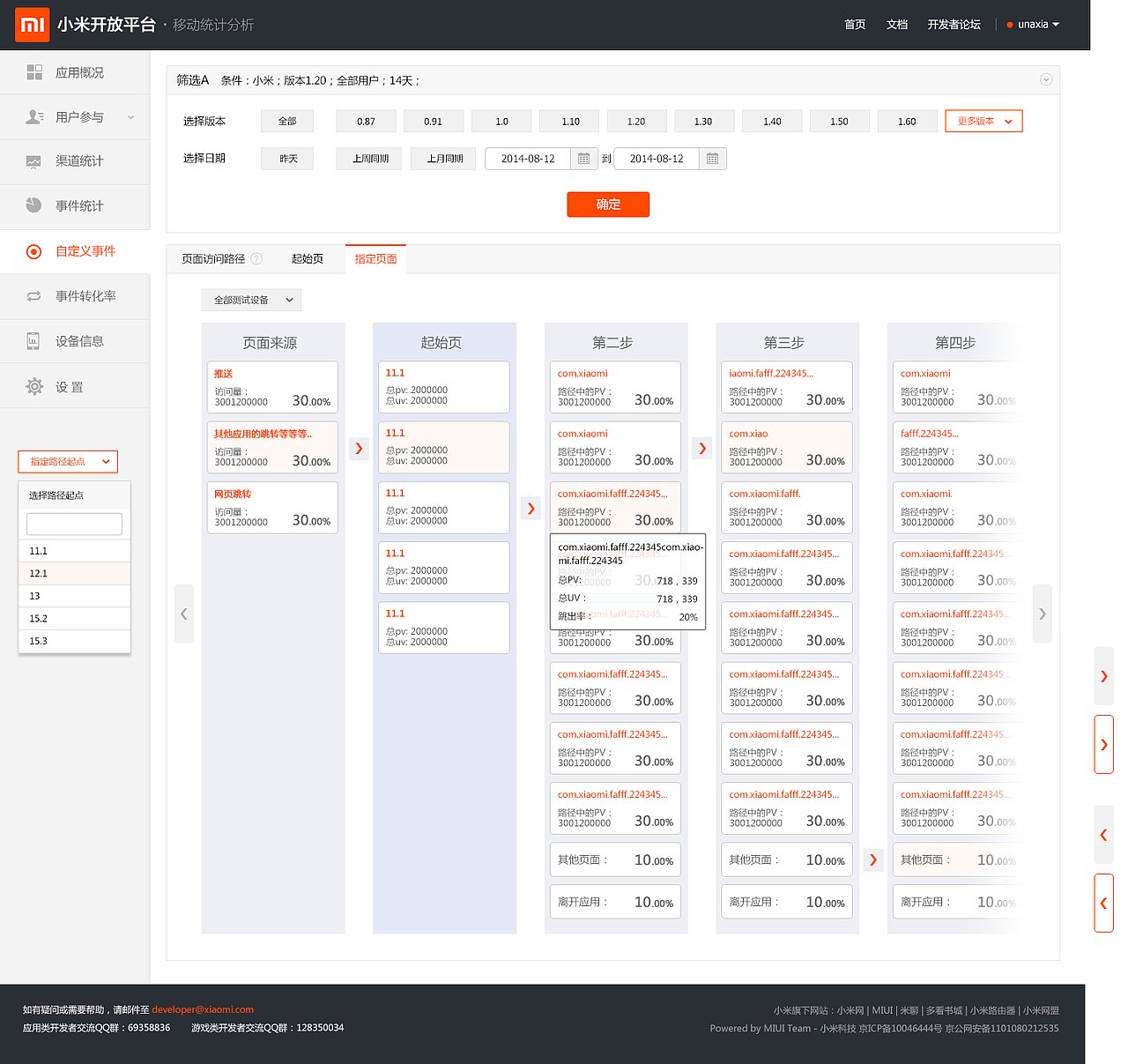This screenshot has width=1128, height=1064.
Task: Open 事件转化率 in the sidebar
Action: [x=75, y=296]
